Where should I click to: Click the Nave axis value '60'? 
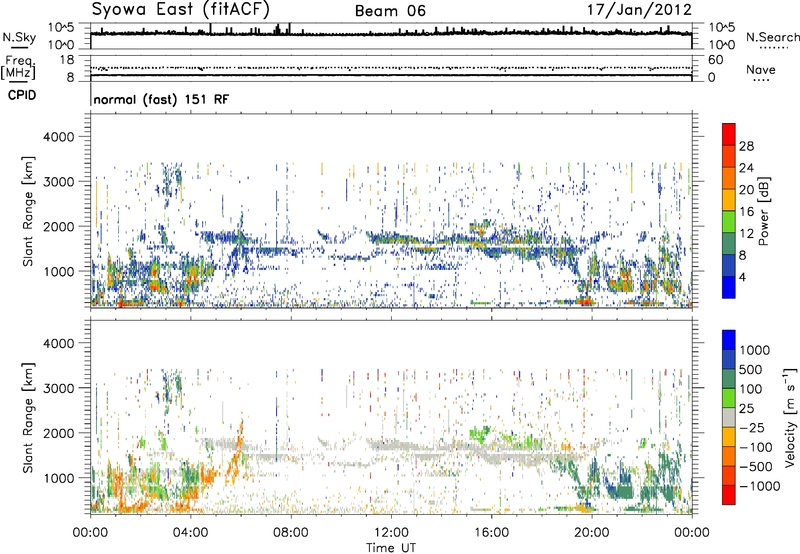click(x=715, y=60)
